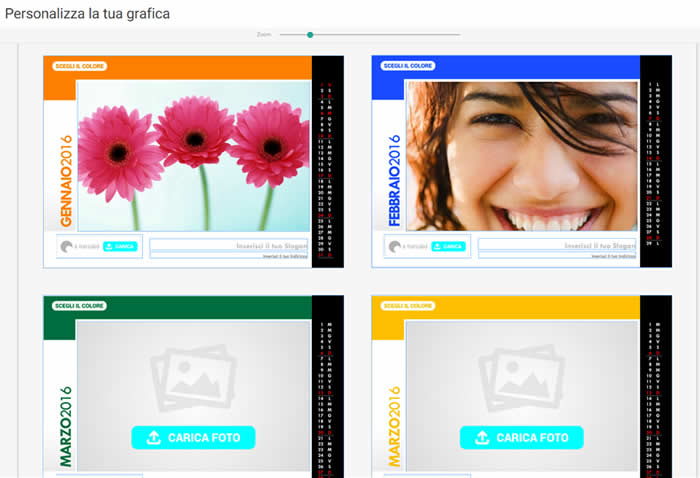Click the yellow MARZO2016 month label
The width and height of the screenshot is (700, 478).
pos(394,427)
